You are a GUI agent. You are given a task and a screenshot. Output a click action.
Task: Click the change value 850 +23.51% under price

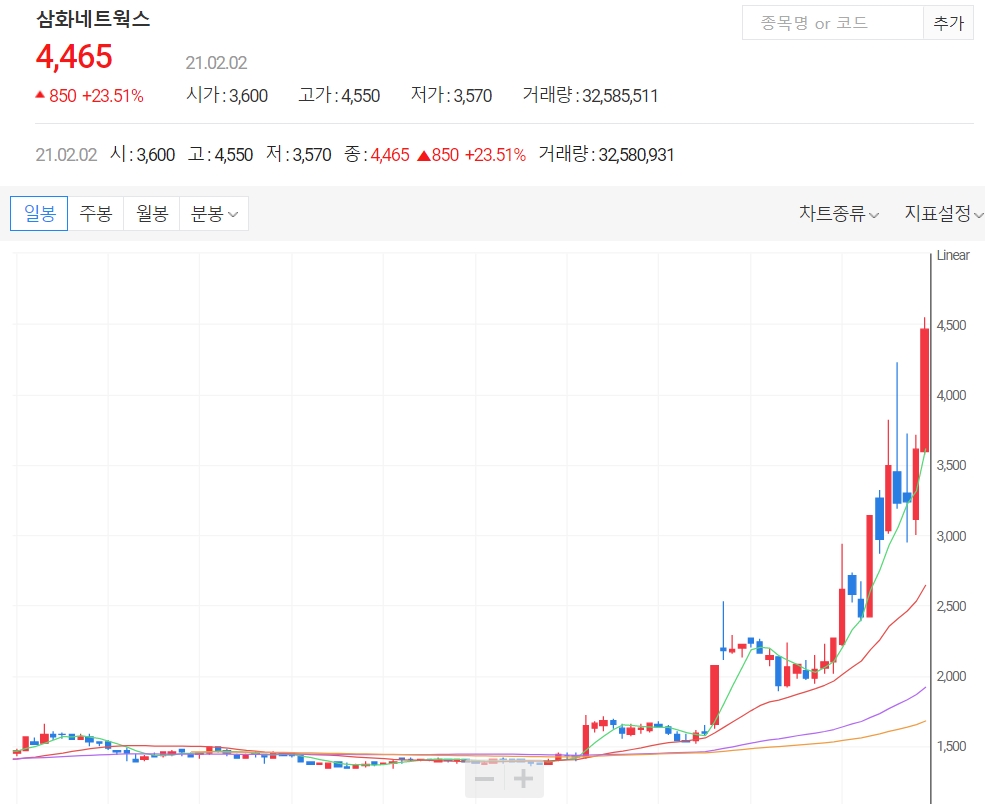[x=90, y=96]
